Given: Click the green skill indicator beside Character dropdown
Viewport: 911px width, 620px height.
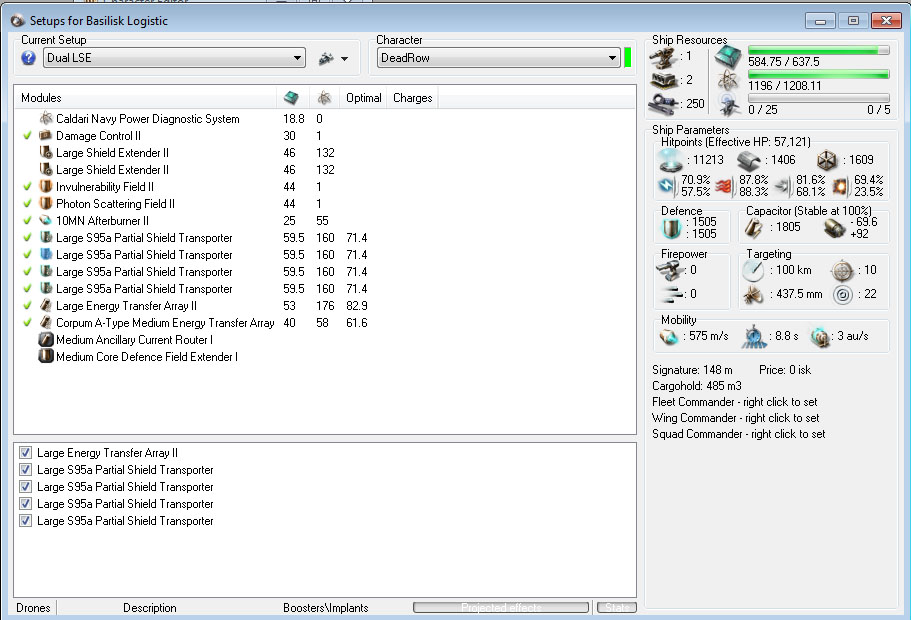Looking at the screenshot, I should (x=627, y=58).
